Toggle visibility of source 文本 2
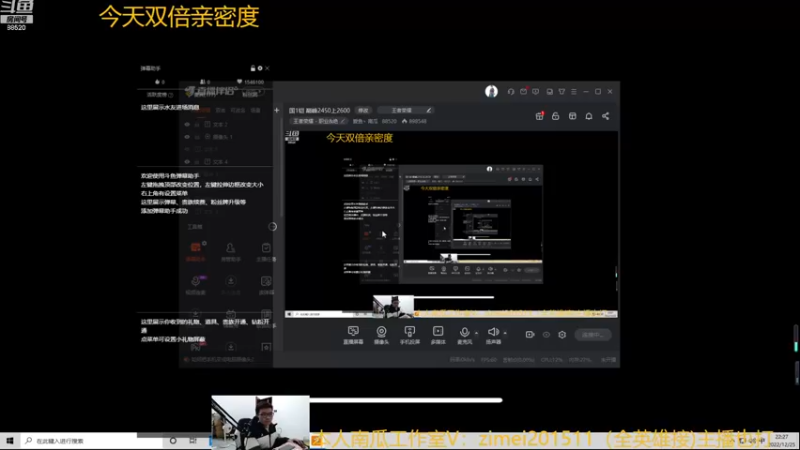Viewport: 800px width, 450px height. [x=187, y=124]
